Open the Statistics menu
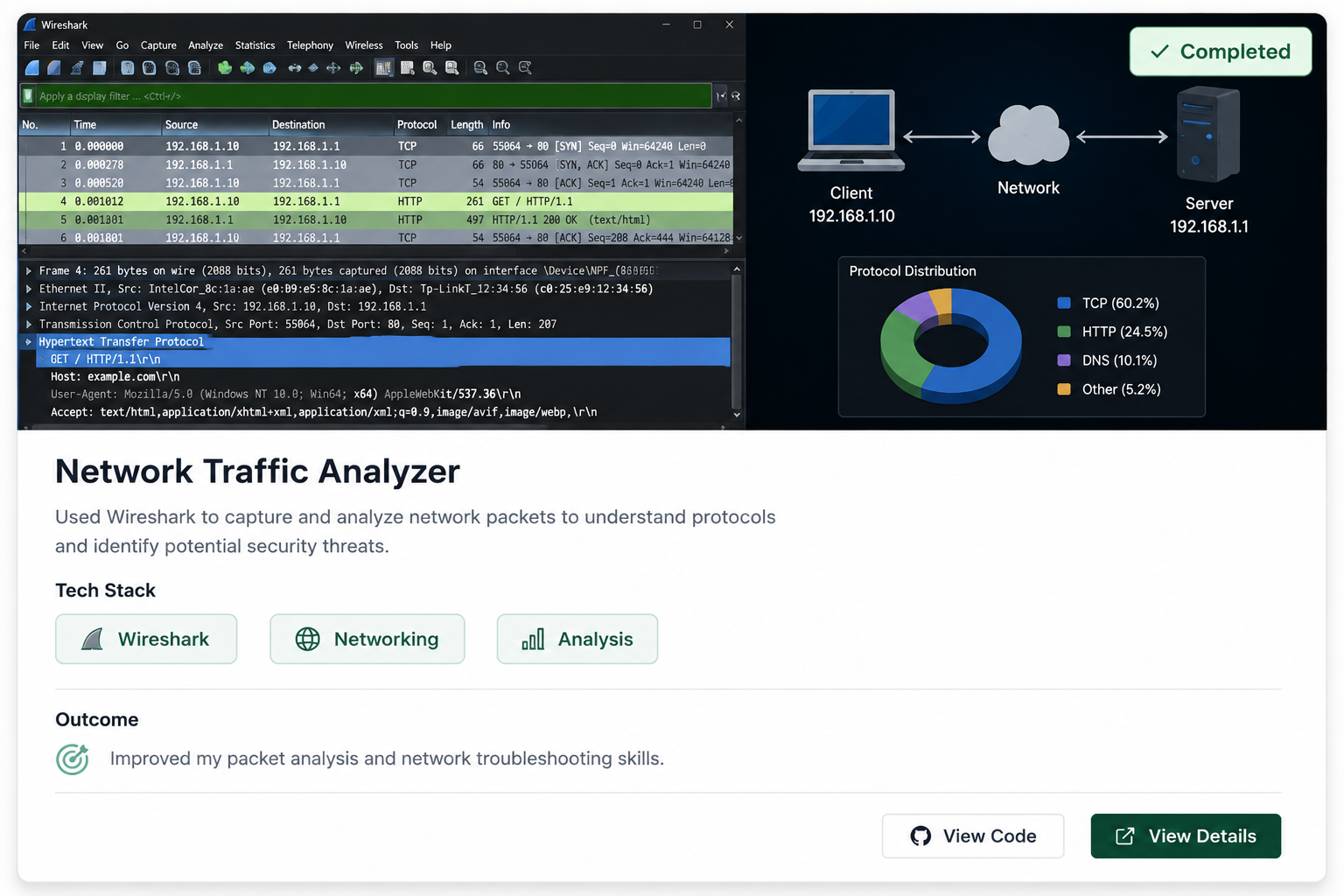 (x=255, y=45)
